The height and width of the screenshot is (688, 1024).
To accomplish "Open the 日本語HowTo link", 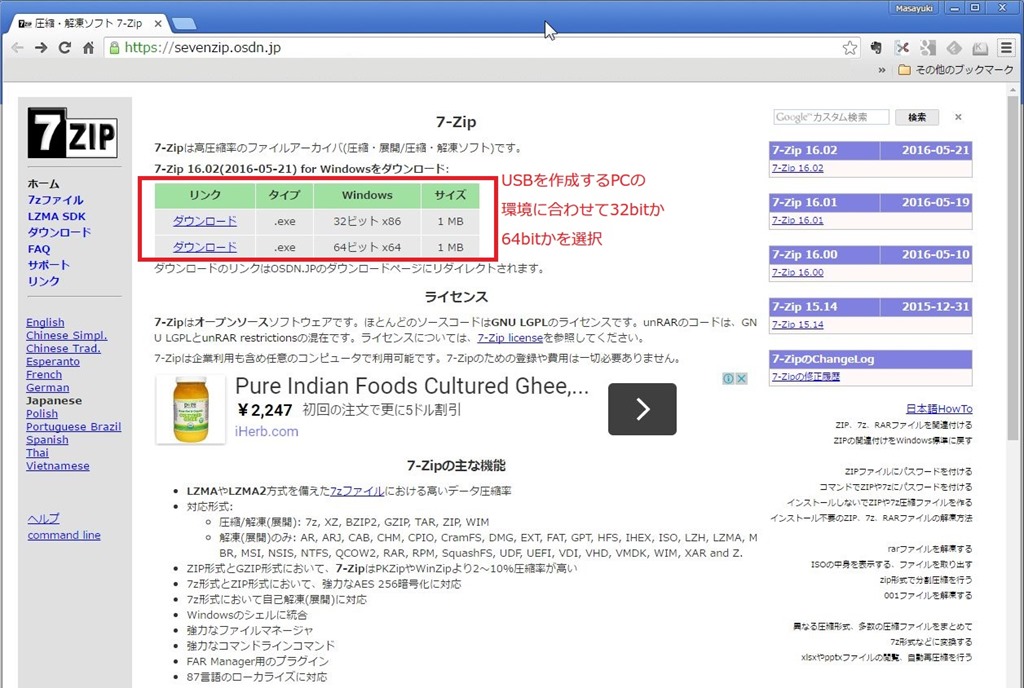I will [939, 409].
